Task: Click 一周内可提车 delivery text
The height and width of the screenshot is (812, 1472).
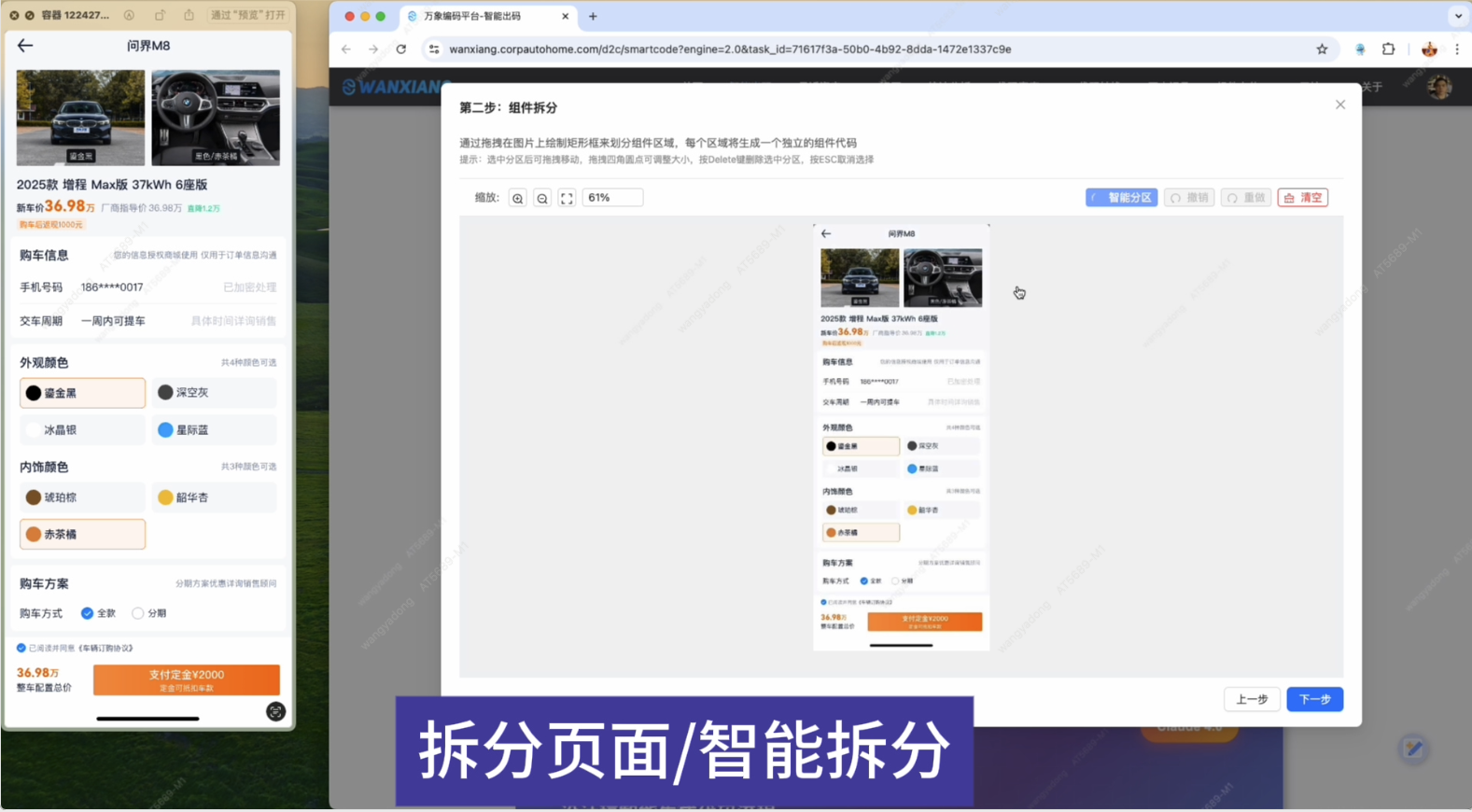Action: pos(113,321)
